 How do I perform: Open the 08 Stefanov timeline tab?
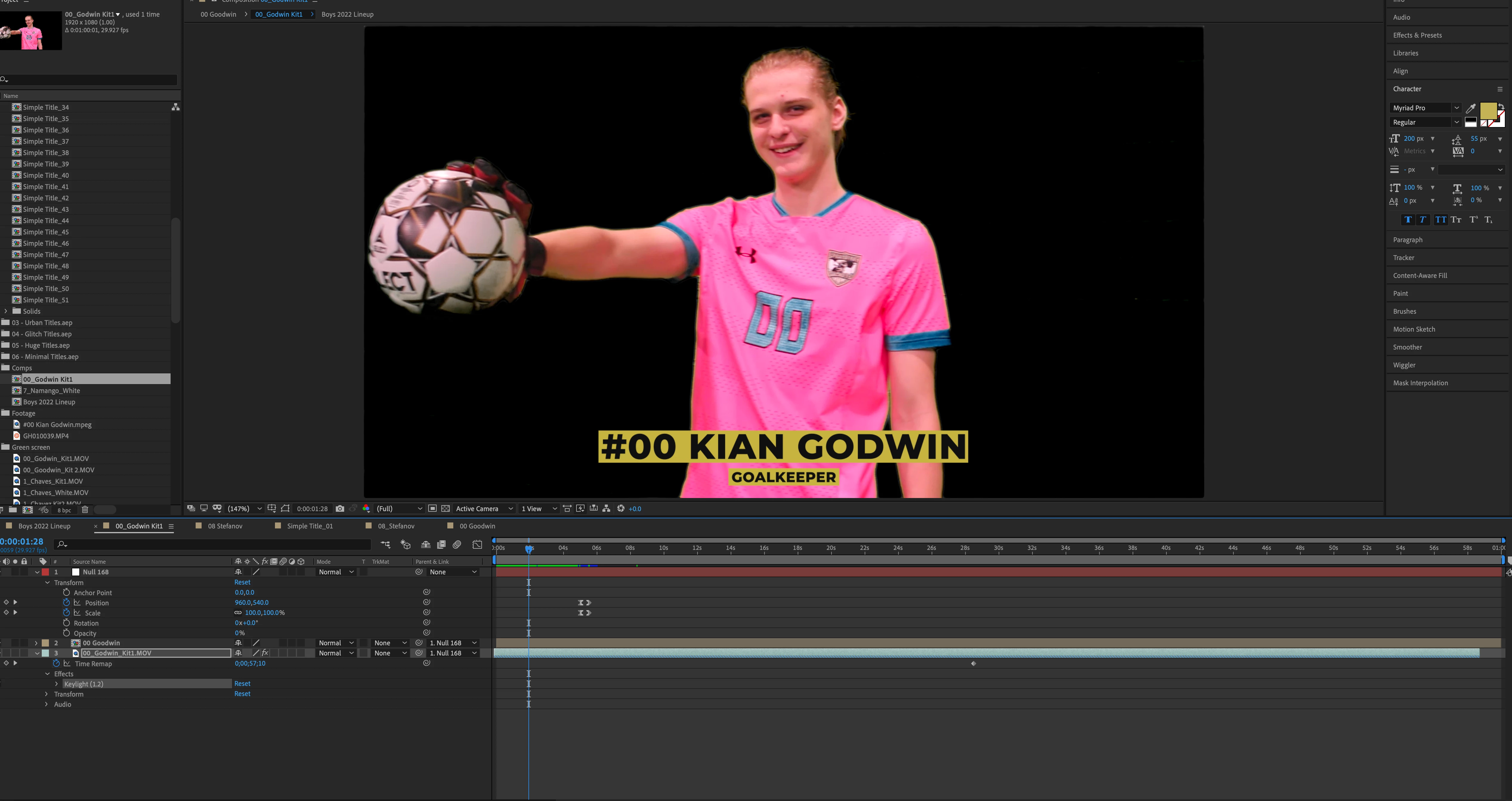[x=225, y=526]
